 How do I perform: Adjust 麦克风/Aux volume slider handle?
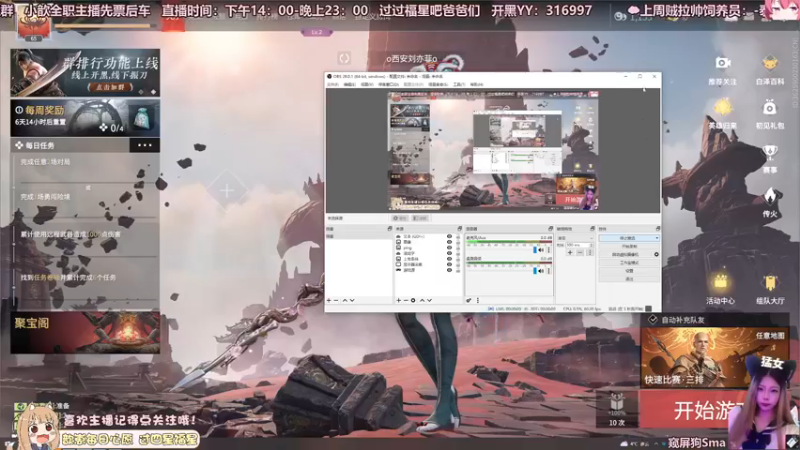[535, 250]
